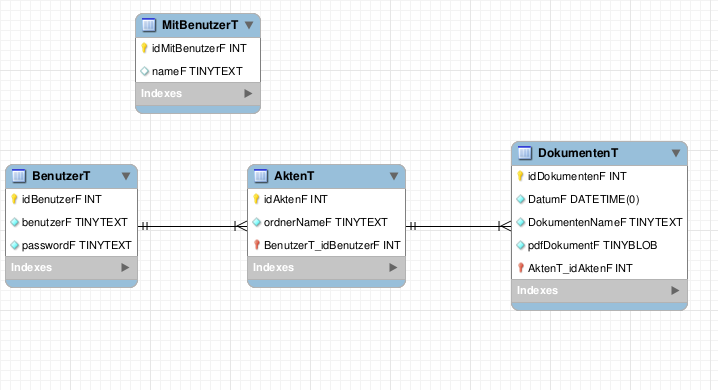Expand the Indexes section of MitBenutzerT
718x390 pixels.
[248, 93]
